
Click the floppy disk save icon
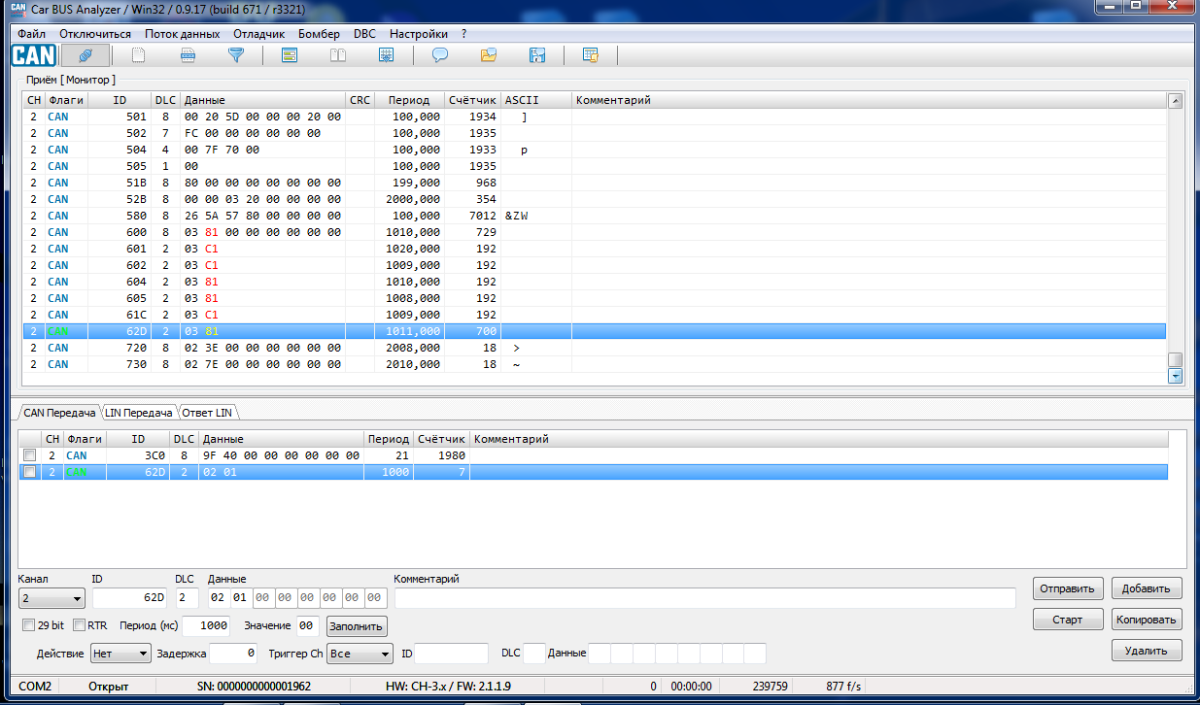pos(537,55)
